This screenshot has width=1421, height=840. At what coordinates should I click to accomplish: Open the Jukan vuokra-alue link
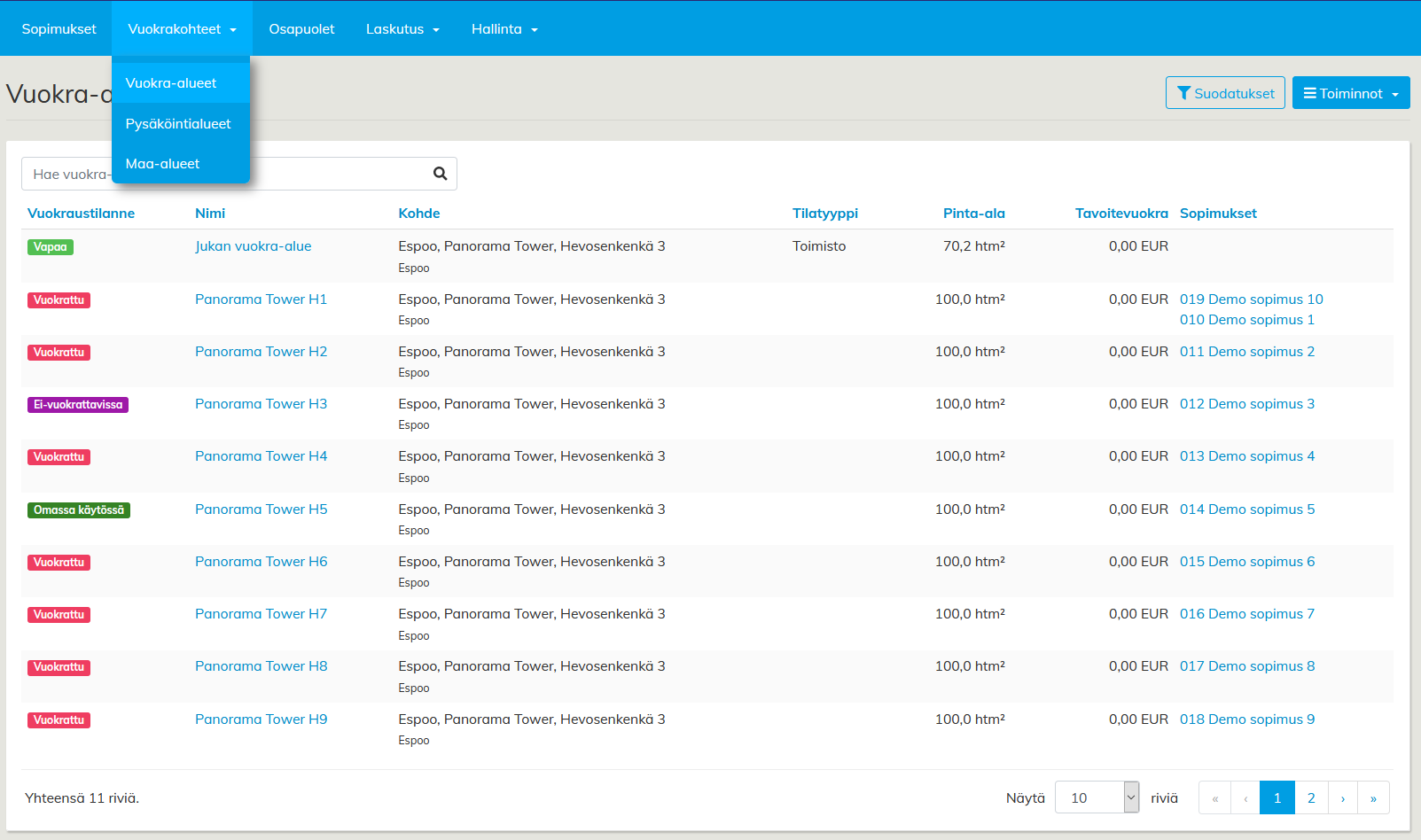[254, 246]
